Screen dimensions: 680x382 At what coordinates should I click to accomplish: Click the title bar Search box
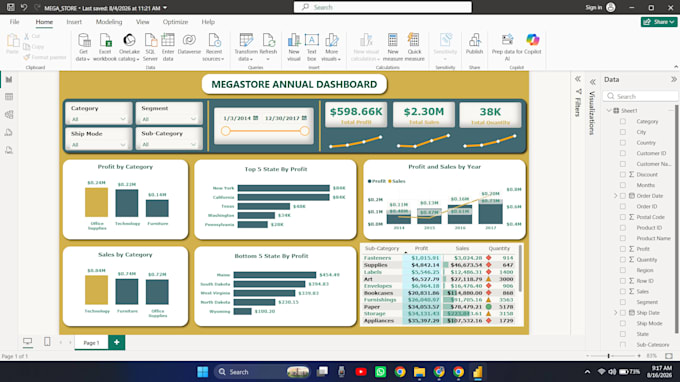[383, 7]
